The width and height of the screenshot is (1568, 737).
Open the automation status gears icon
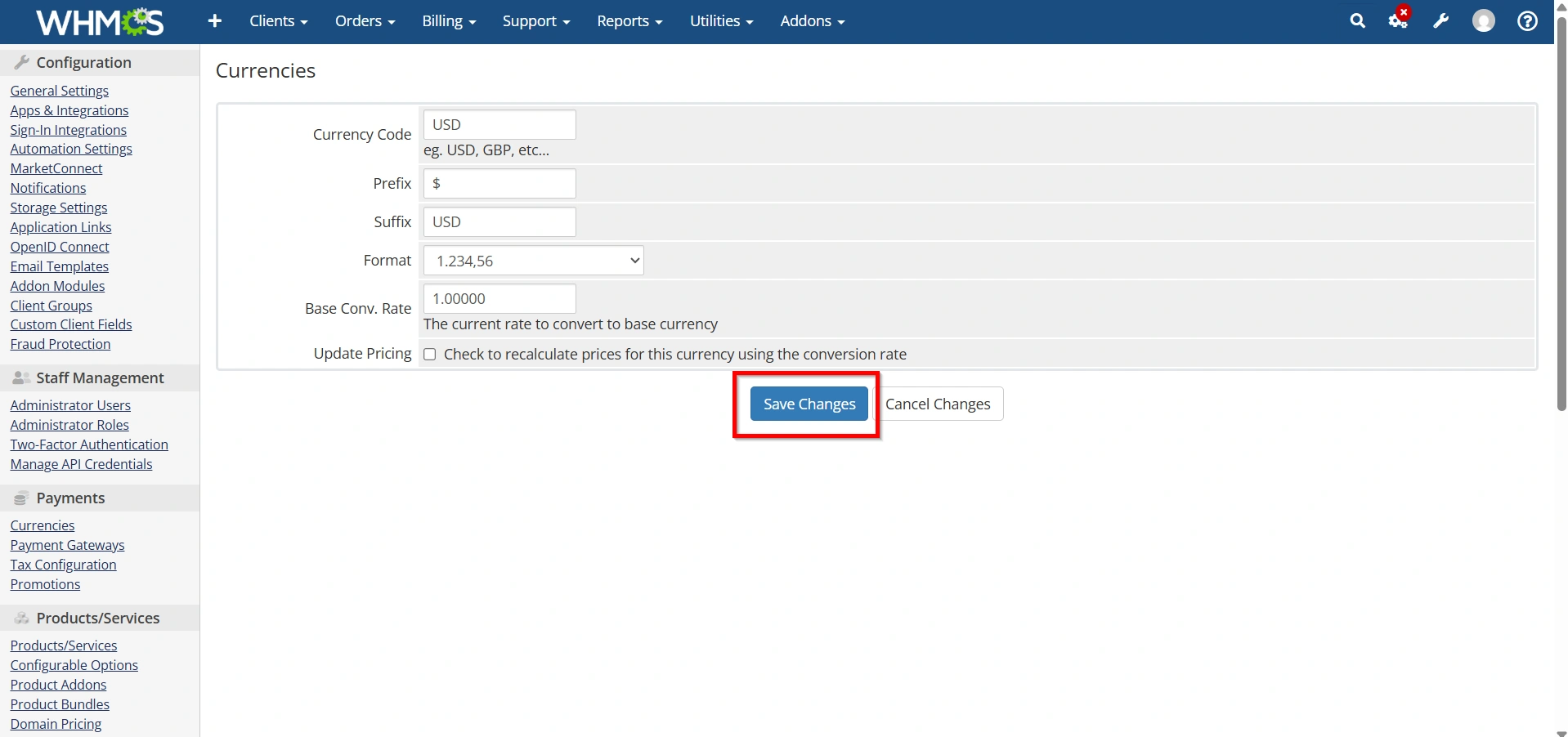pyautogui.click(x=1398, y=21)
